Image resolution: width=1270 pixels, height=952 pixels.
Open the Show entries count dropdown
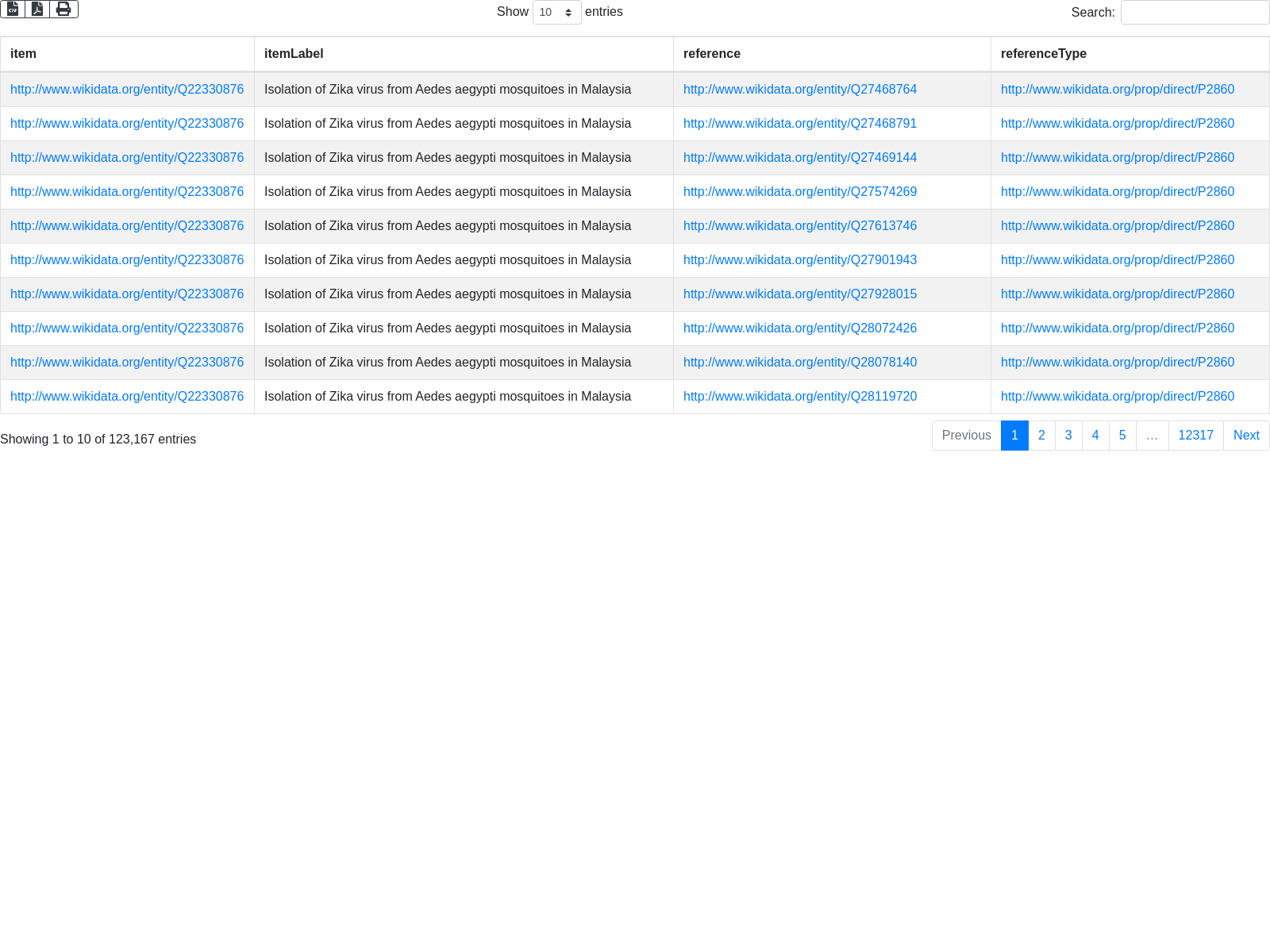coord(556,12)
